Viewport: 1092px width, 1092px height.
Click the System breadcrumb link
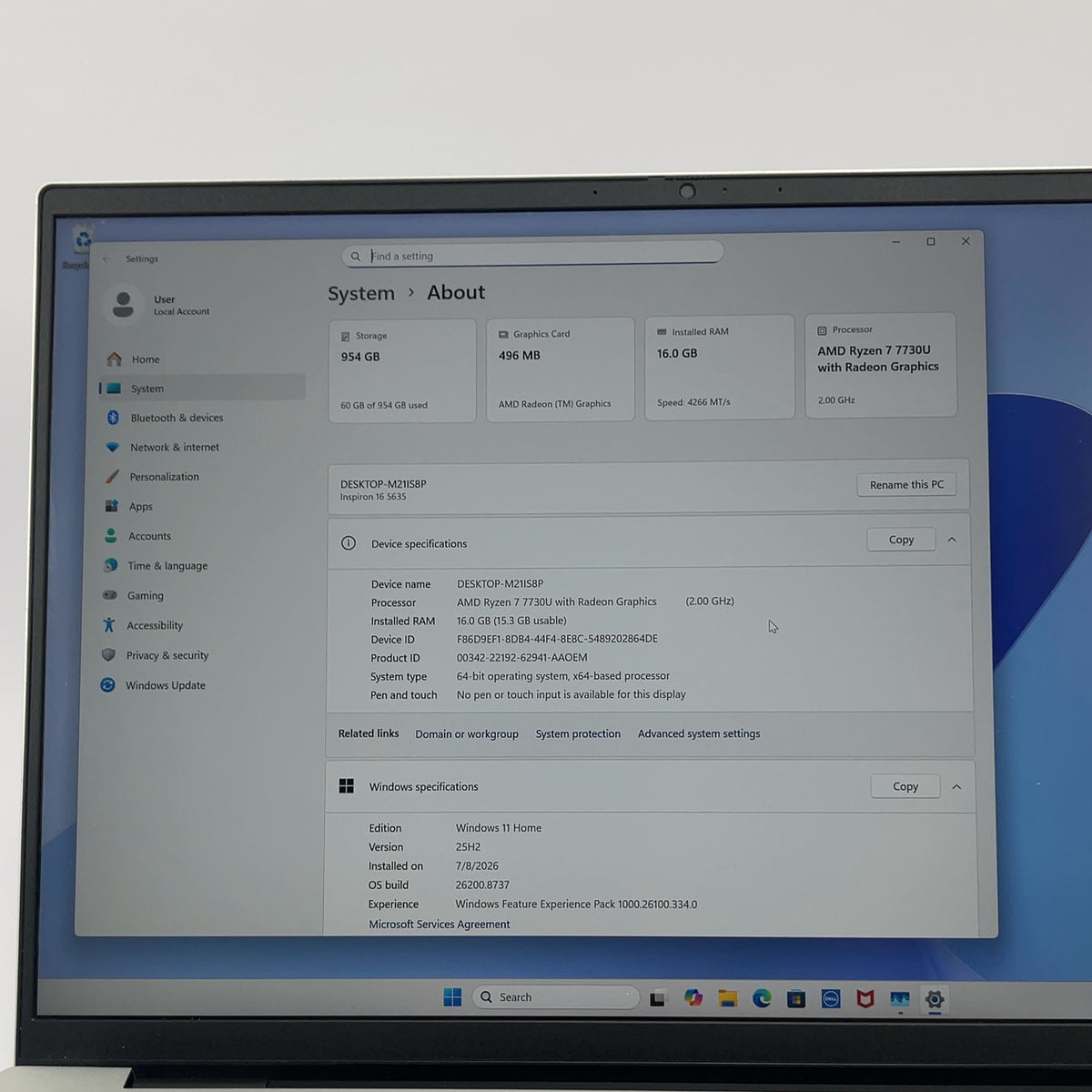tap(361, 293)
